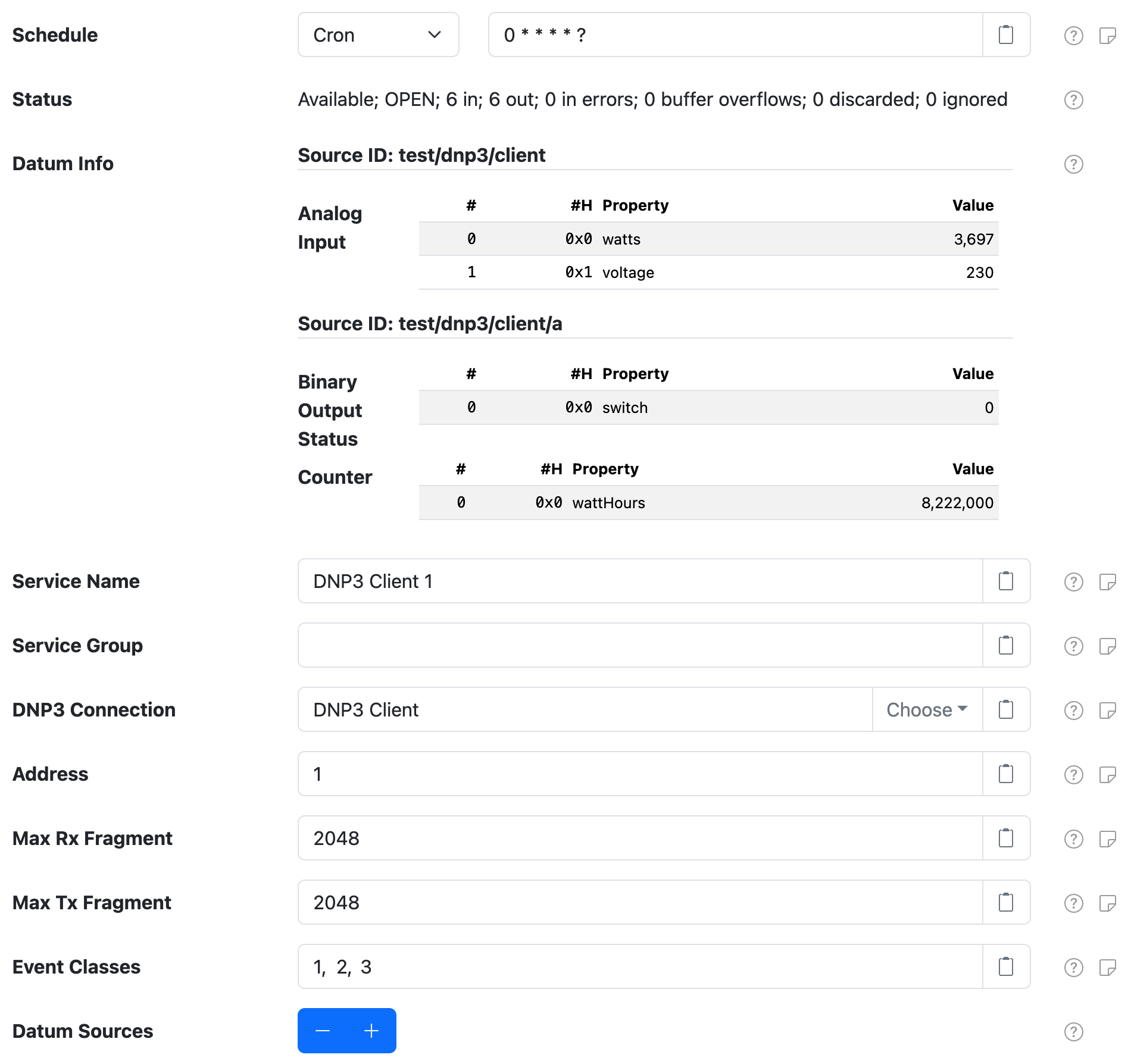Copy the Max Tx Fragment value
The height and width of the screenshot is (1064, 1131).
pyautogui.click(x=1006, y=902)
